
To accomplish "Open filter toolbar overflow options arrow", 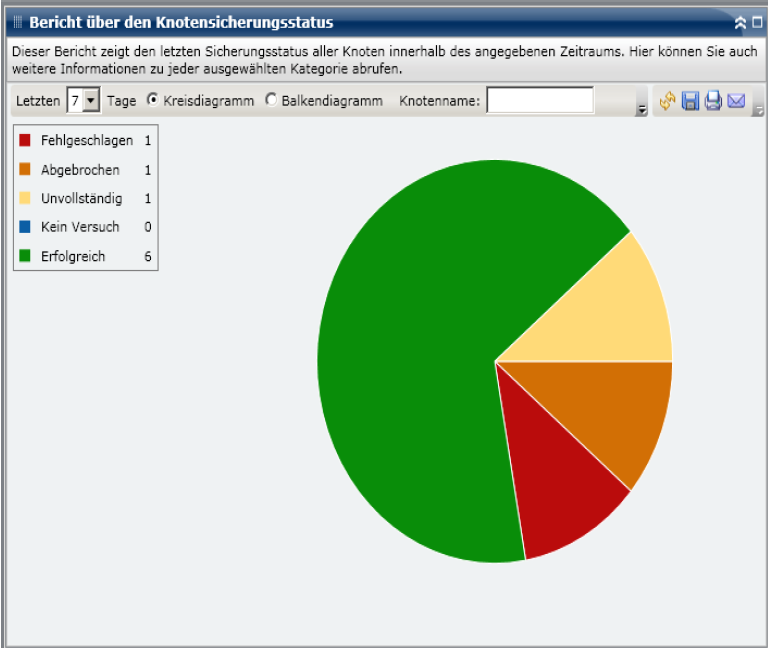I will 641,110.
